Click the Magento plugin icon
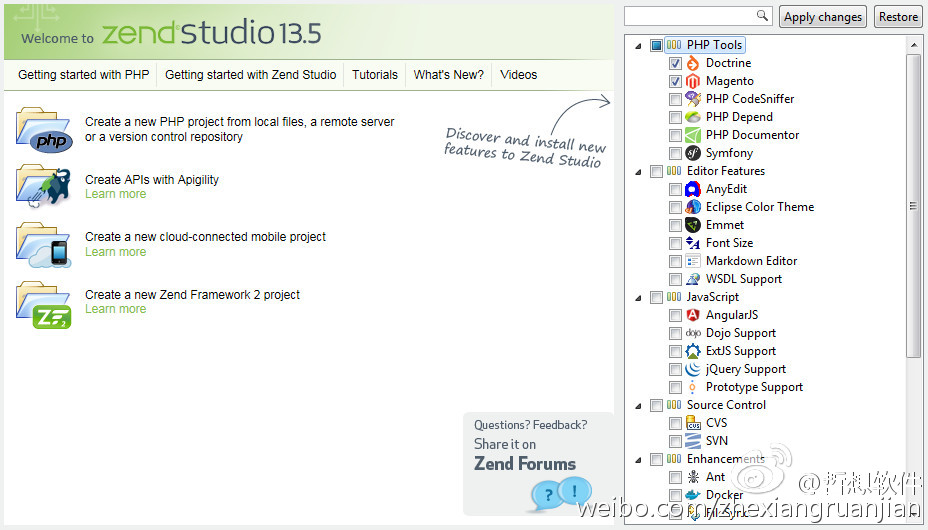This screenshot has width=928, height=530. tap(692, 81)
